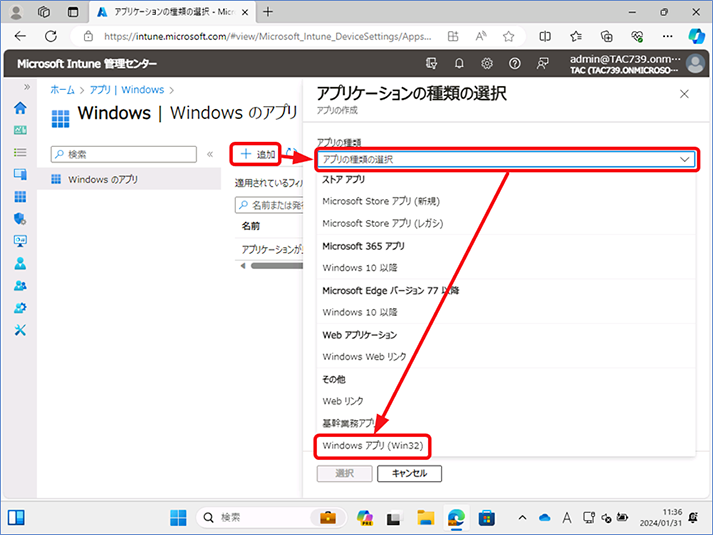Click the browser address bar URL

tap(267, 36)
